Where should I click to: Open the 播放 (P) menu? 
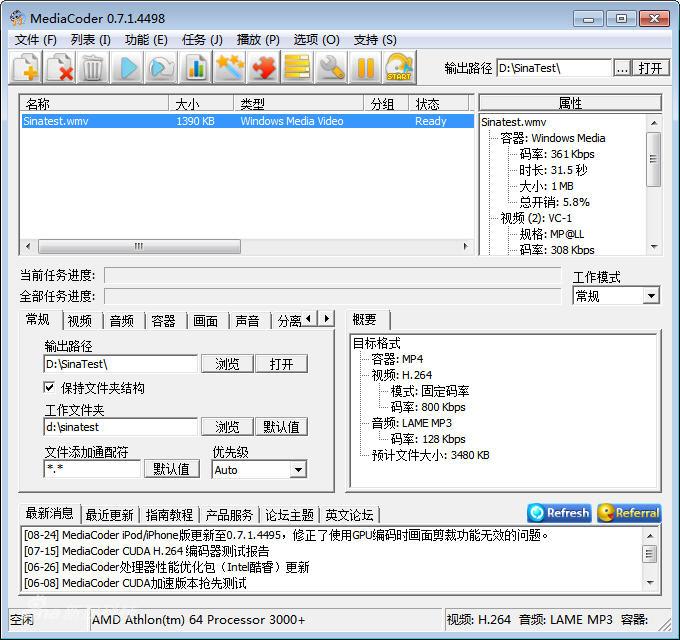point(258,40)
